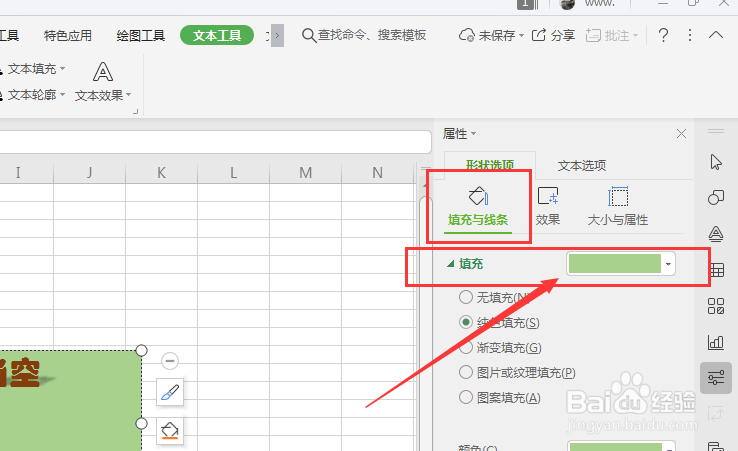
Task: Select the 图片或纹理填充 picture fill radio button
Action: [465, 372]
